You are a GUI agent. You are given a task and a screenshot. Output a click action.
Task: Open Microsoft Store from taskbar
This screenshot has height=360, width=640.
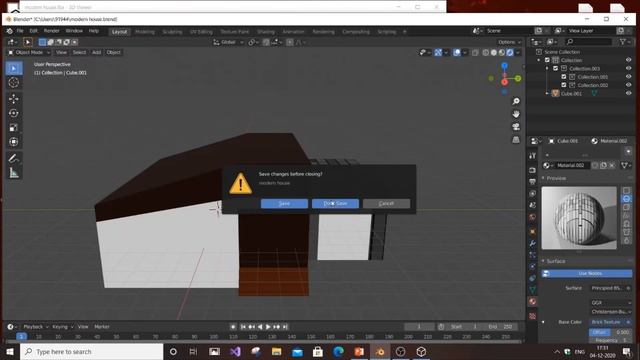click(318, 351)
